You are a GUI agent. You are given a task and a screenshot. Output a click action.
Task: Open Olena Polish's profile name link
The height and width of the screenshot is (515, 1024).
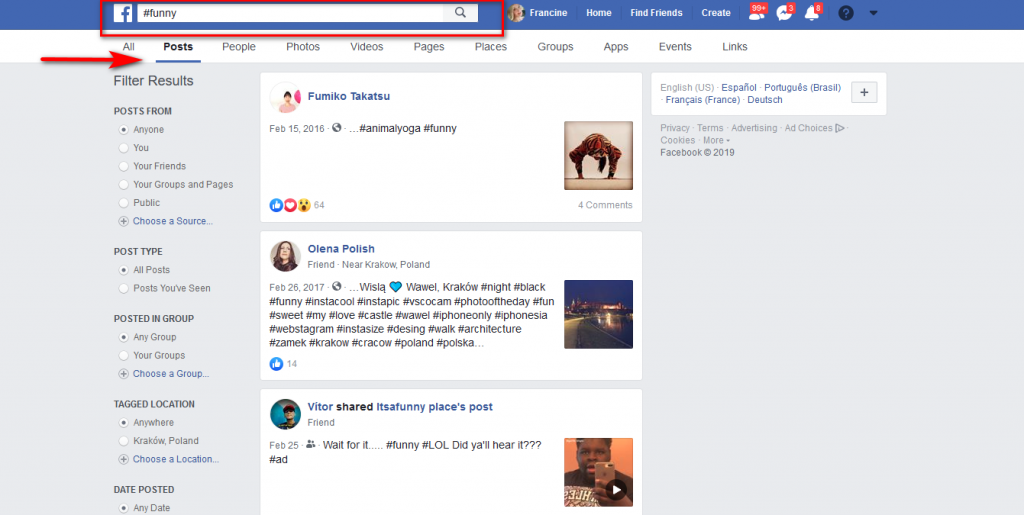(x=341, y=249)
